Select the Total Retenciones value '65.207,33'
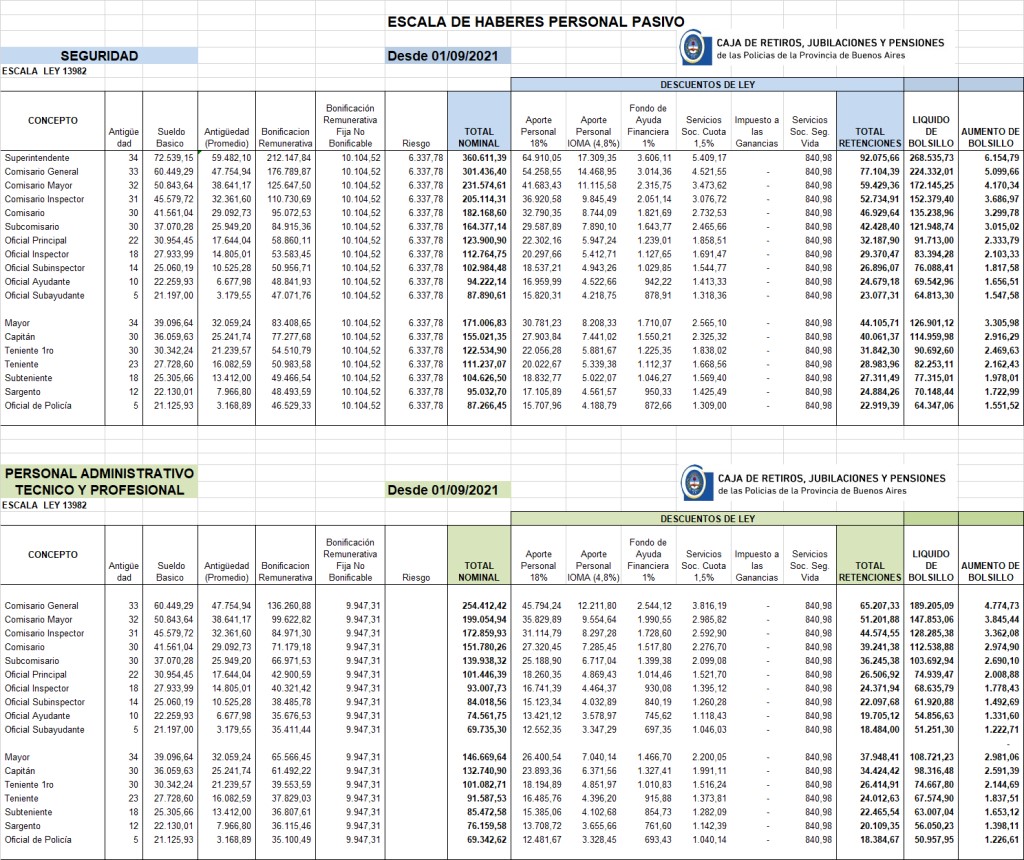This screenshot has height=860, width=1024. click(879, 606)
